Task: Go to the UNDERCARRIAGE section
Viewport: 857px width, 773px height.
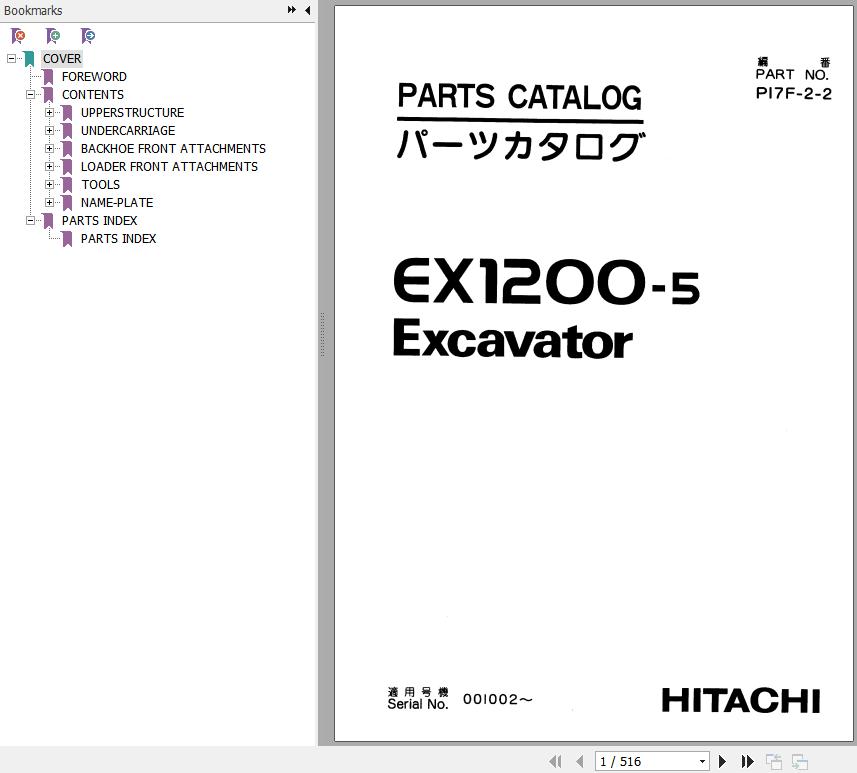Action: pos(128,131)
